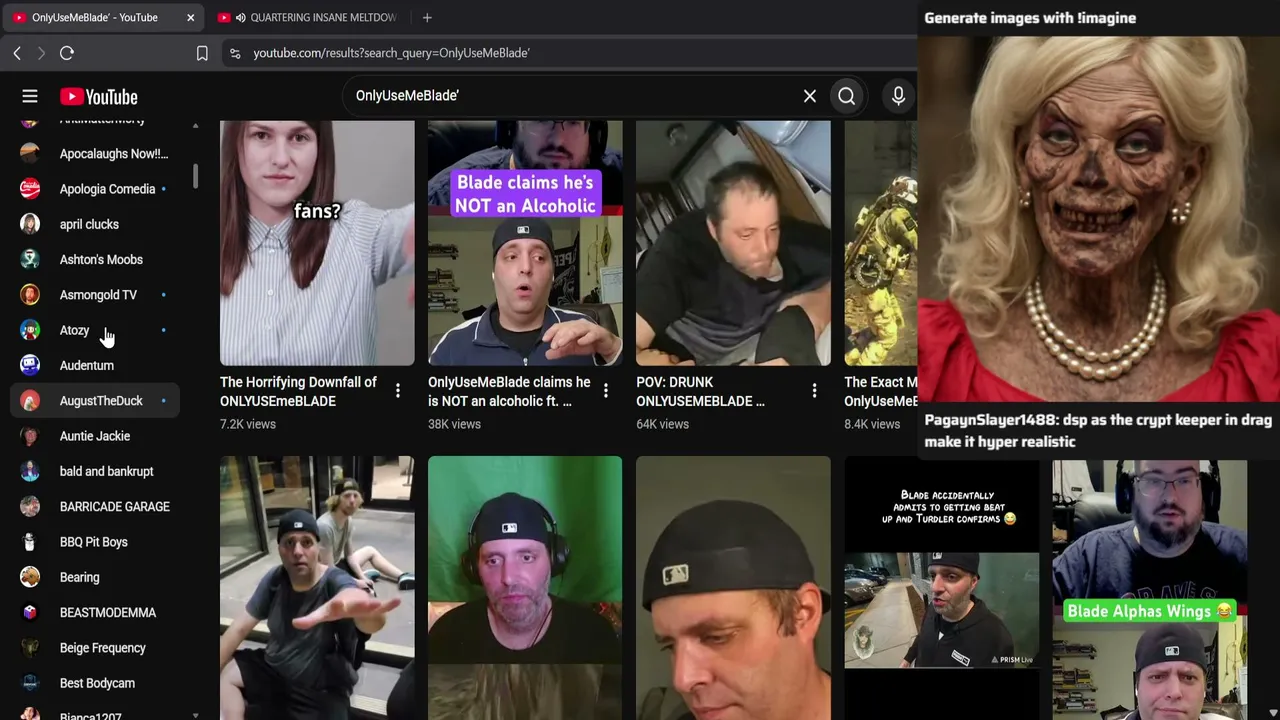The image size is (1280, 720).
Task: Click the Asmongold TV avatar icon
Action: point(30,295)
